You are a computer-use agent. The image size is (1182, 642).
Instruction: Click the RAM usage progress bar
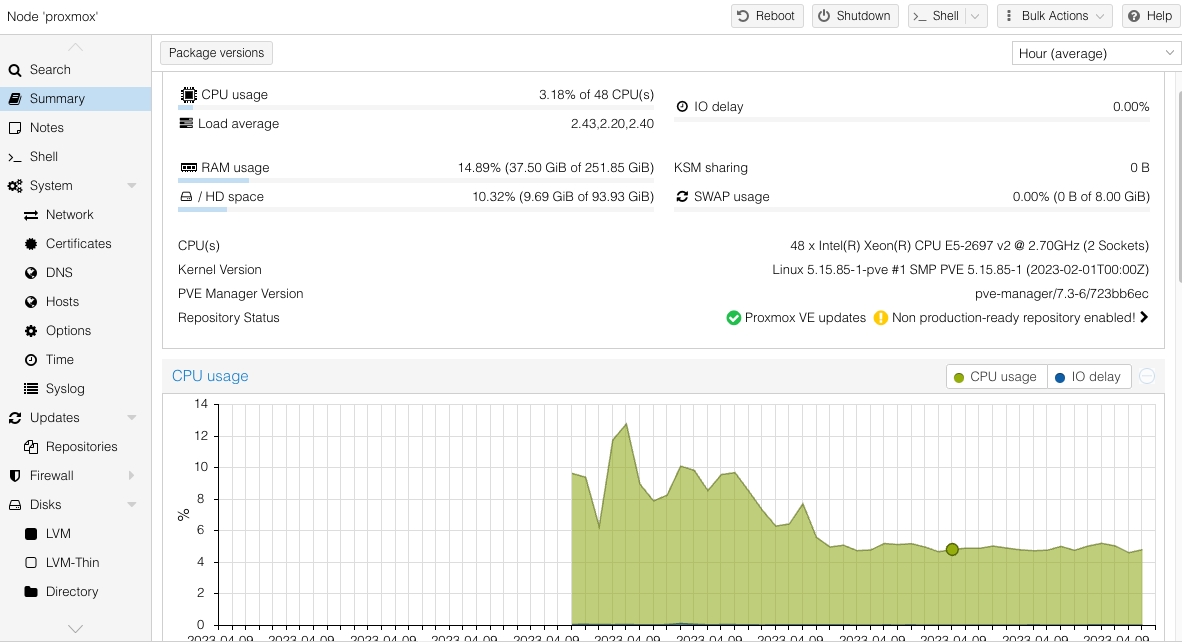point(416,181)
